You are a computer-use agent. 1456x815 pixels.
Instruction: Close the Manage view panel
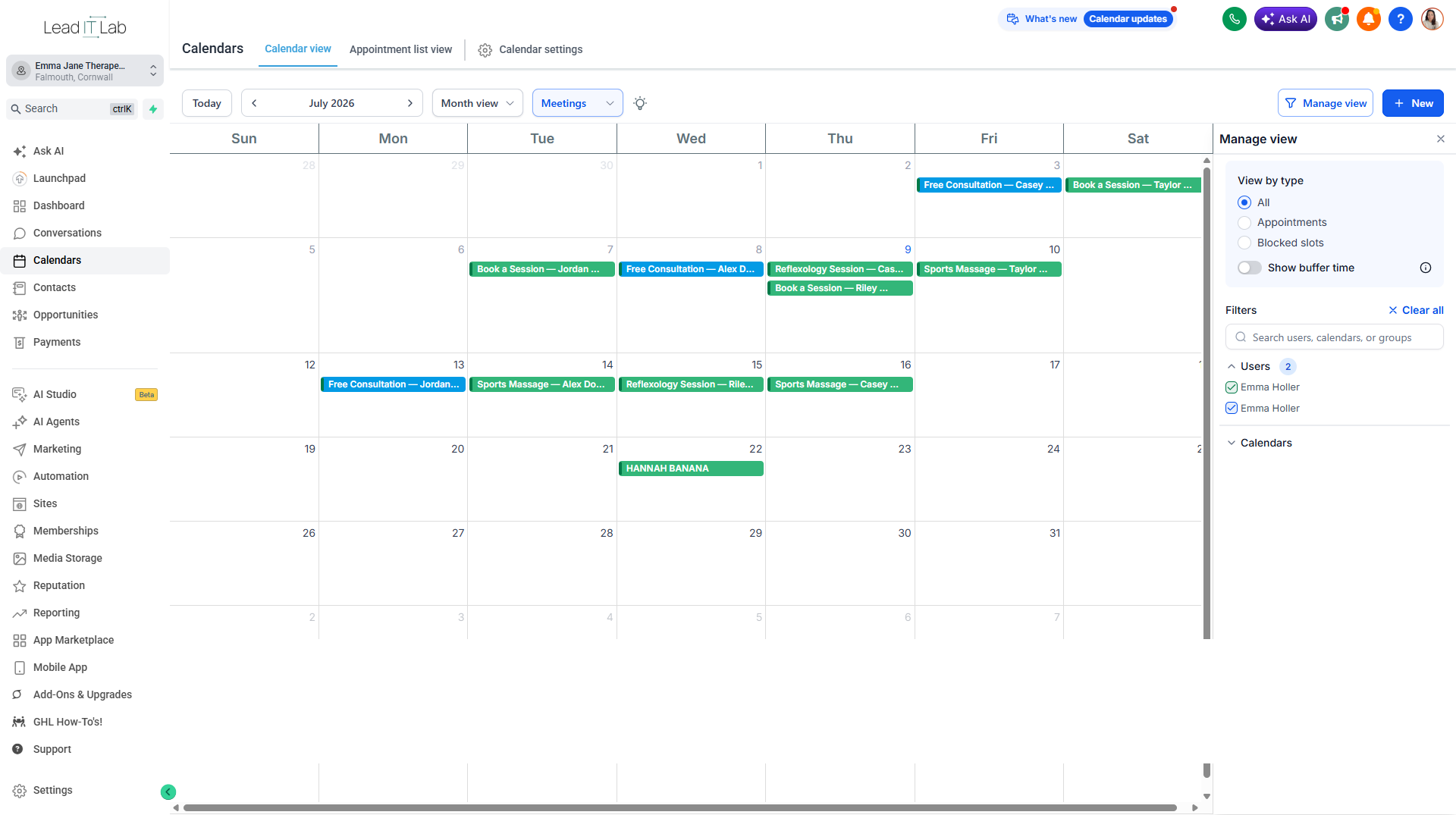(1440, 139)
